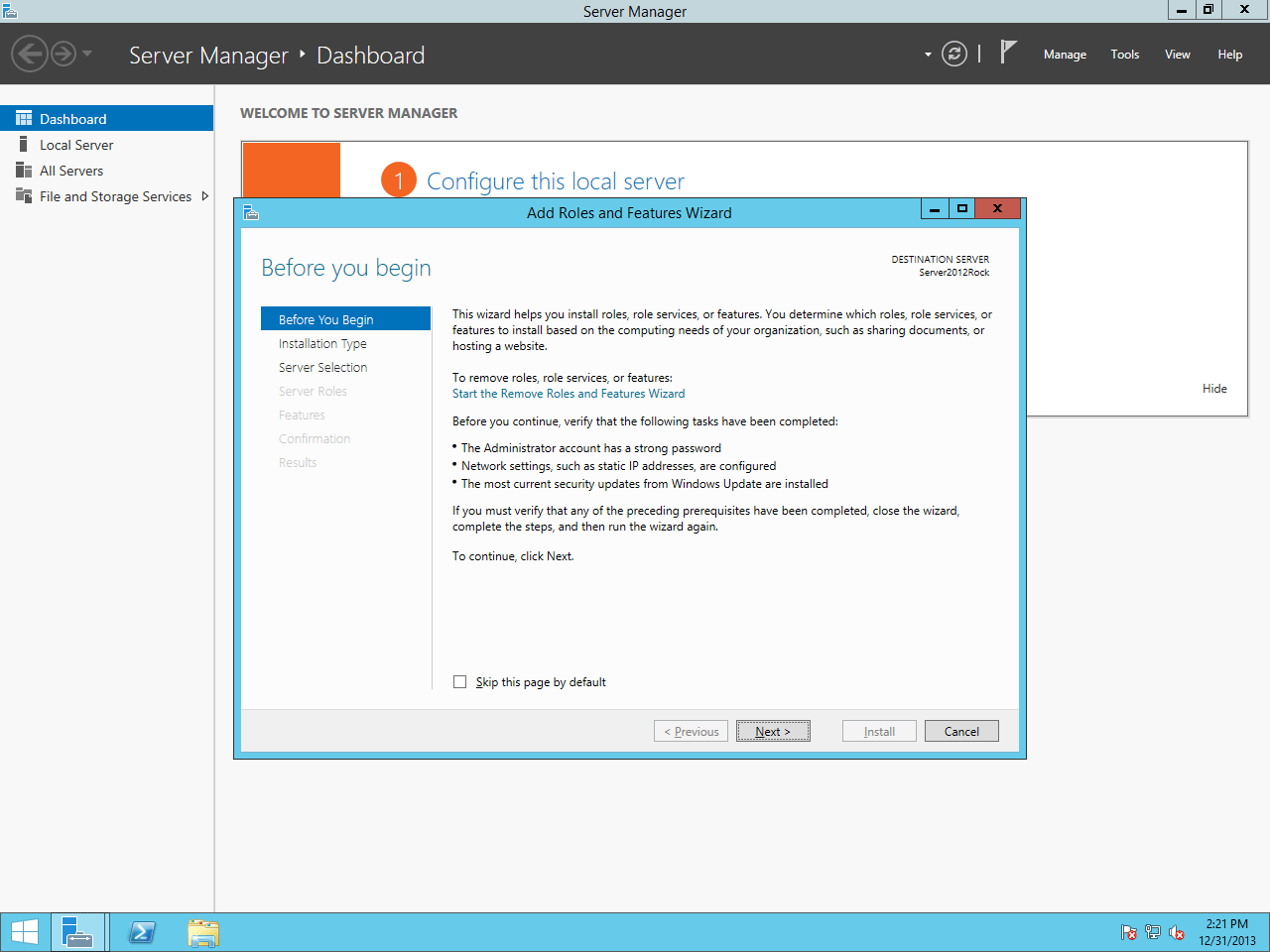
Task: Click the All Servers icon
Action: tap(24, 171)
